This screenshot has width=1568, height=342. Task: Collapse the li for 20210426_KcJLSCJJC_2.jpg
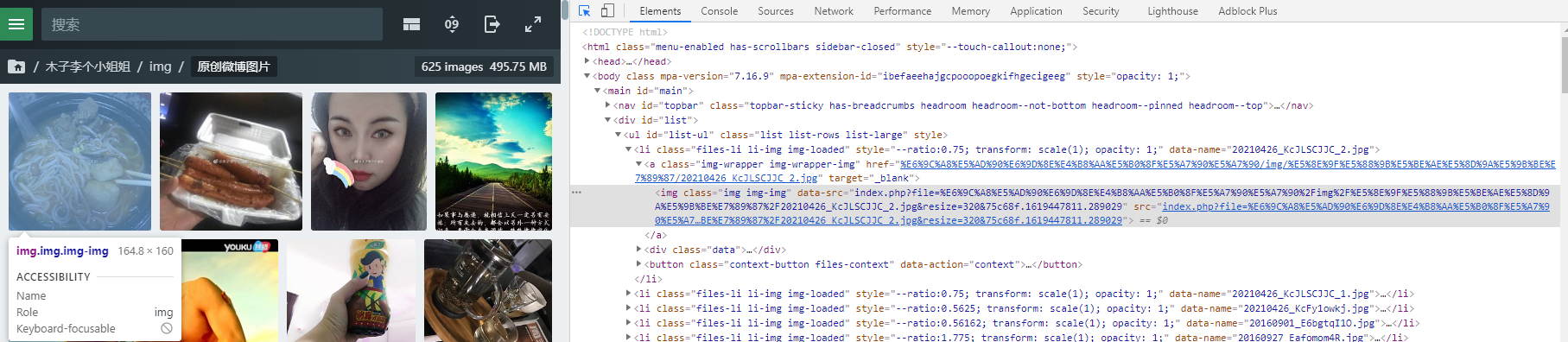[x=628, y=149]
